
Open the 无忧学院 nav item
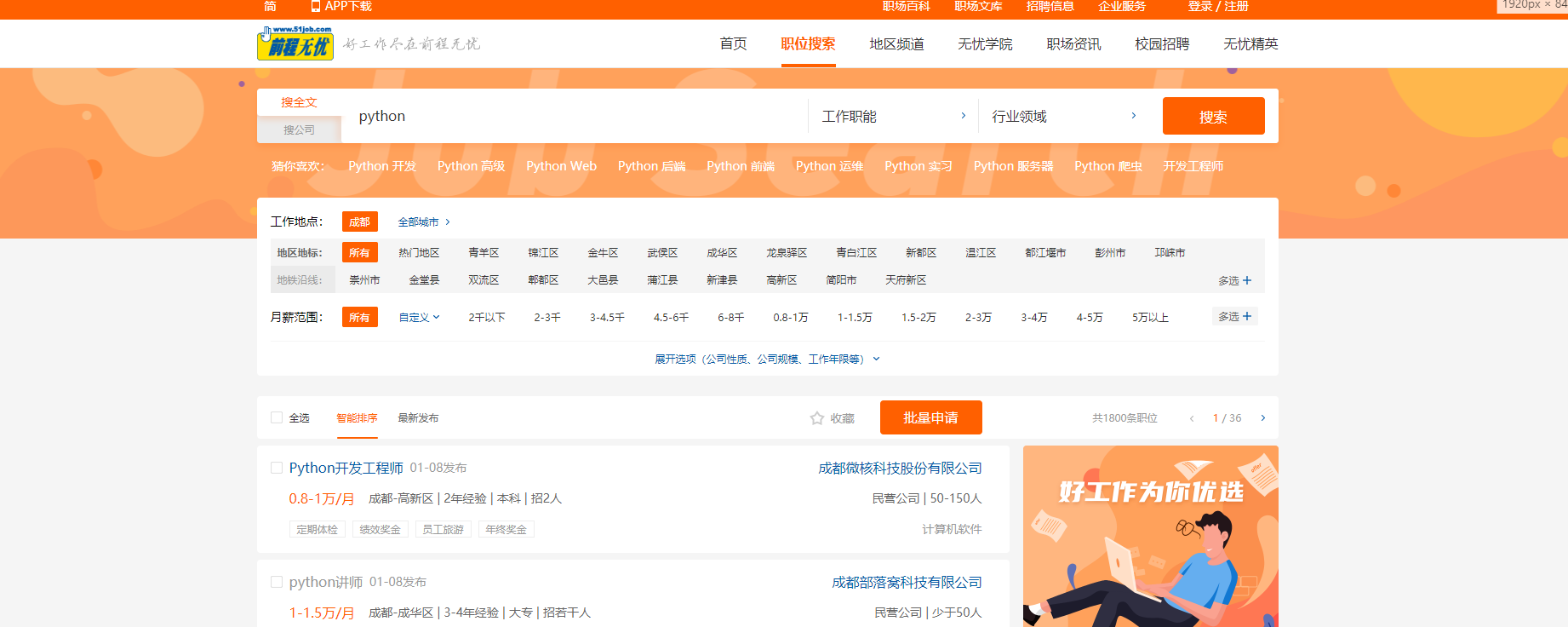click(985, 43)
